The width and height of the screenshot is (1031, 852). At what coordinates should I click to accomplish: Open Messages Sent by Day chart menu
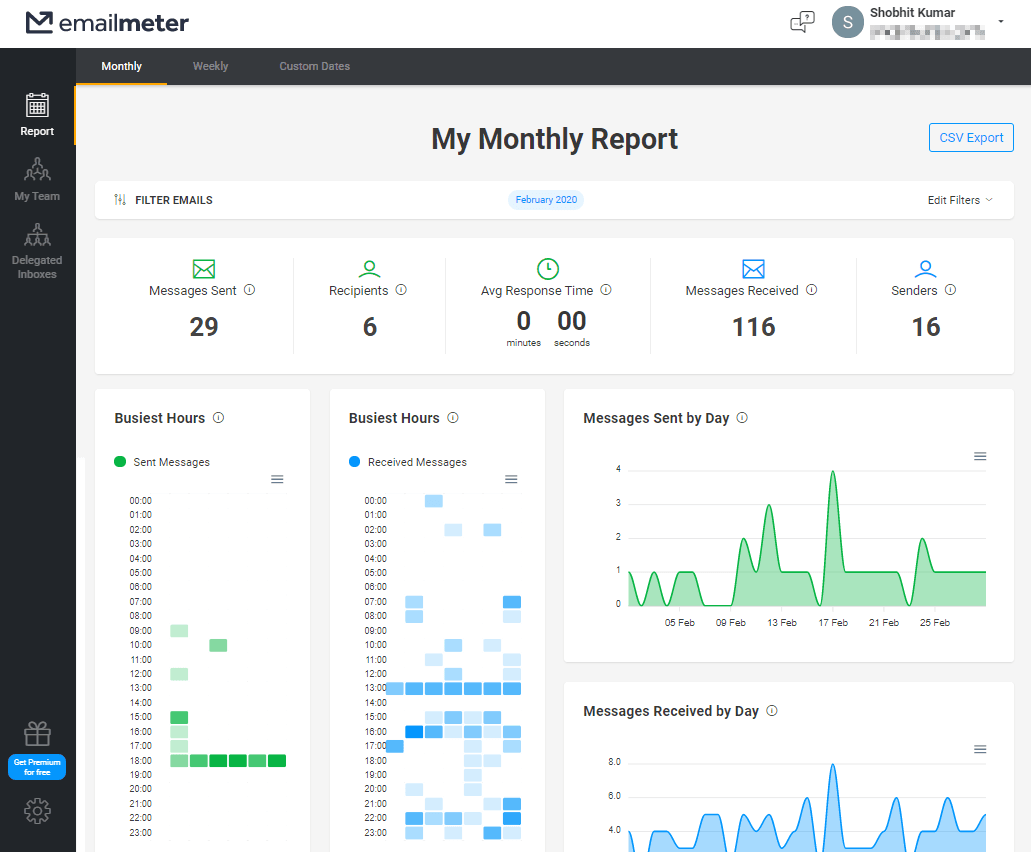(980, 456)
